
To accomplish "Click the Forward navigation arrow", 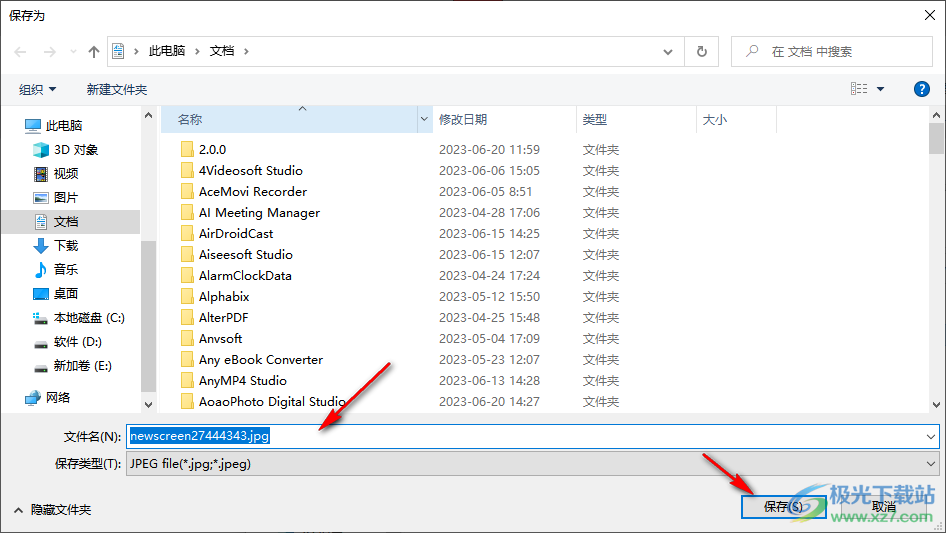I will pos(49,52).
